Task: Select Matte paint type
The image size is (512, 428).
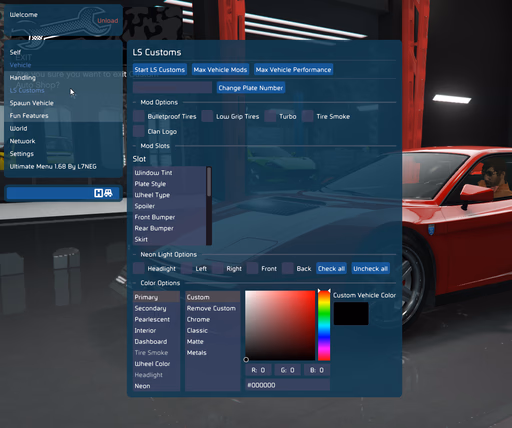Action: 213,341
